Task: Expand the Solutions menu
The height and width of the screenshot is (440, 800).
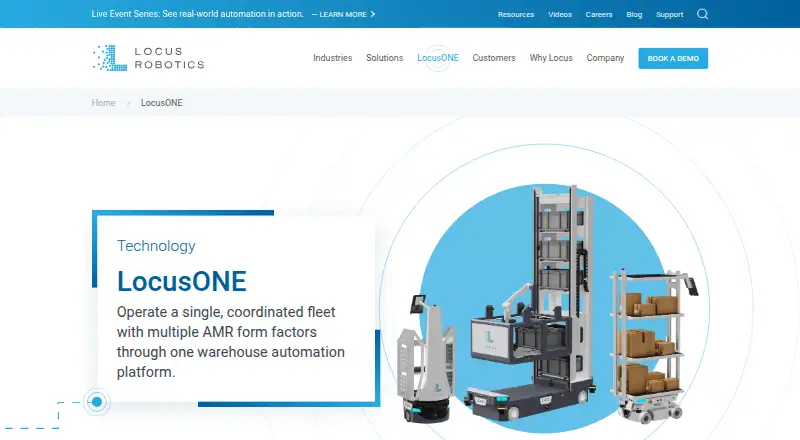Action: (x=385, y=58)
